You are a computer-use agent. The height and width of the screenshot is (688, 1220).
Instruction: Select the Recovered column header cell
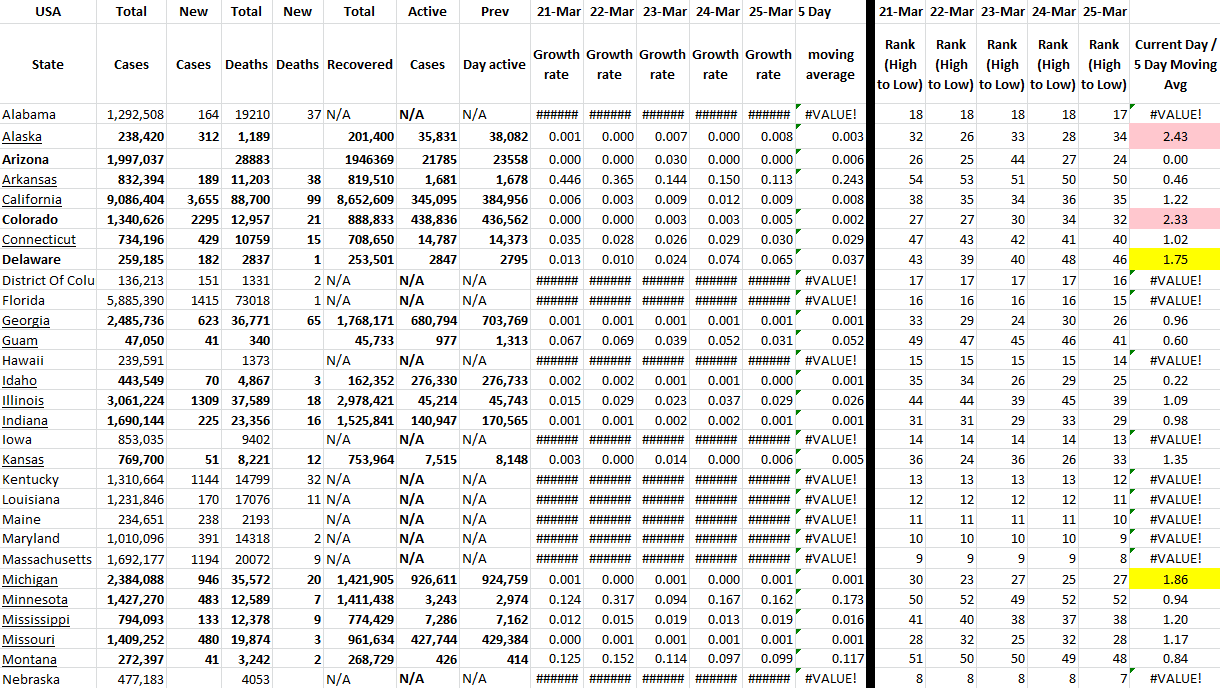click(360, 64)
